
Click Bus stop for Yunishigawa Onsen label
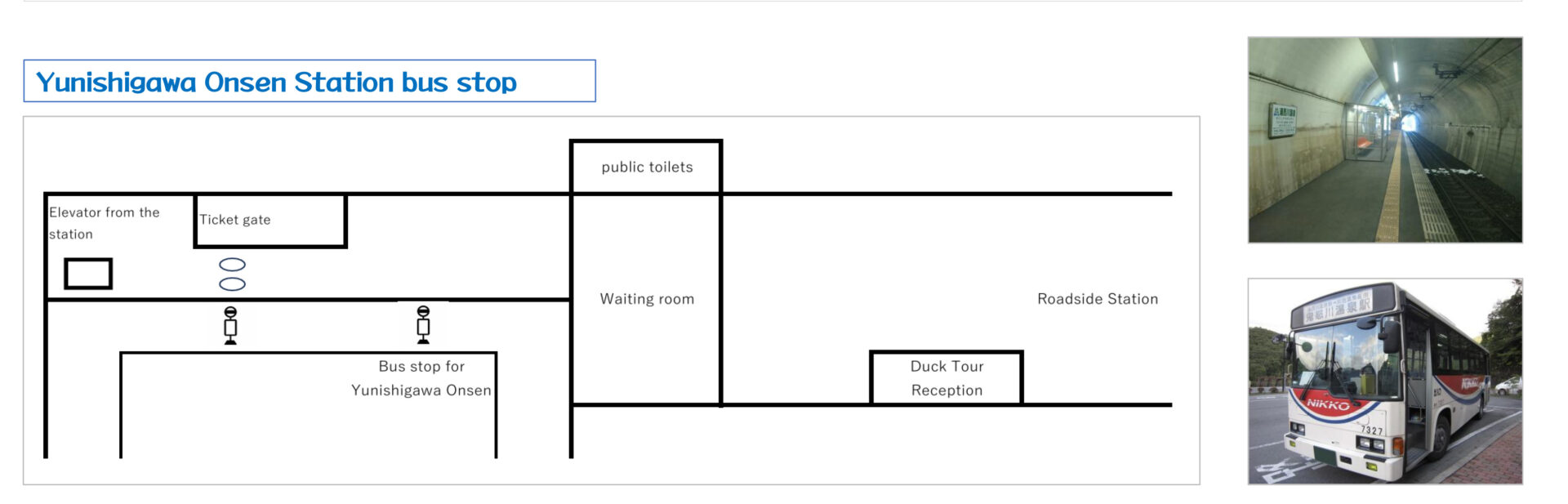(421, 378)
